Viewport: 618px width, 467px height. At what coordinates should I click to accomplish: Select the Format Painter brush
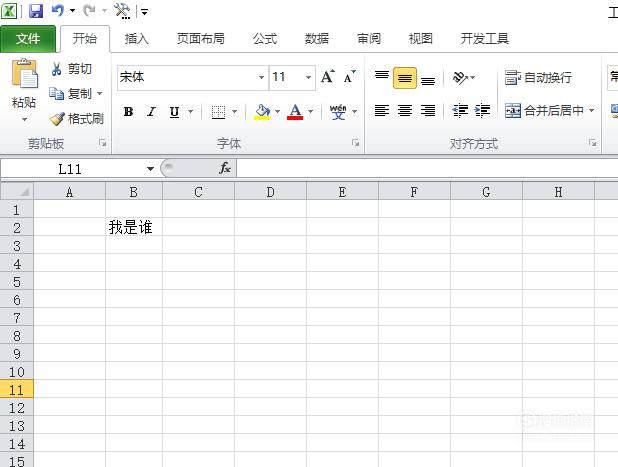pos(76,118)
